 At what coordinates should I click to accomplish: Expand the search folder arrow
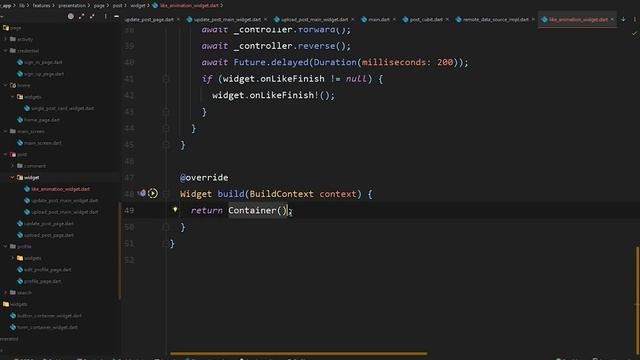click(x=6, y=293)
